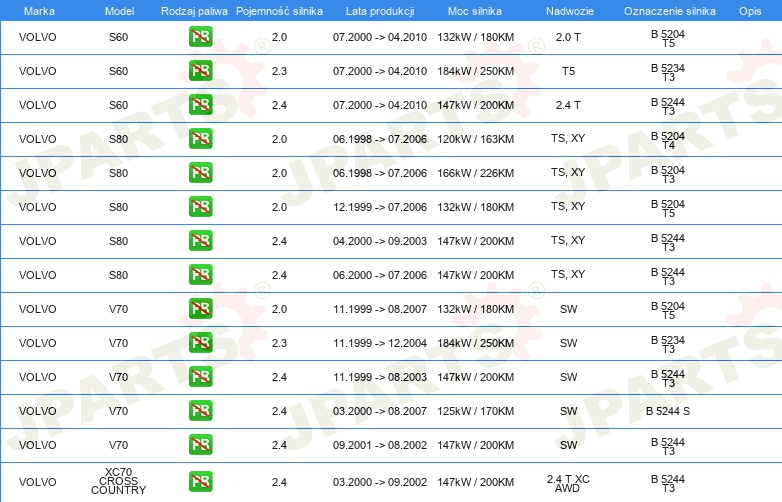Image resolution: width=782 pixels, height=502 pixels.
Task: Select fuel icon in the S80 132kW row
Action: point(200,206)
